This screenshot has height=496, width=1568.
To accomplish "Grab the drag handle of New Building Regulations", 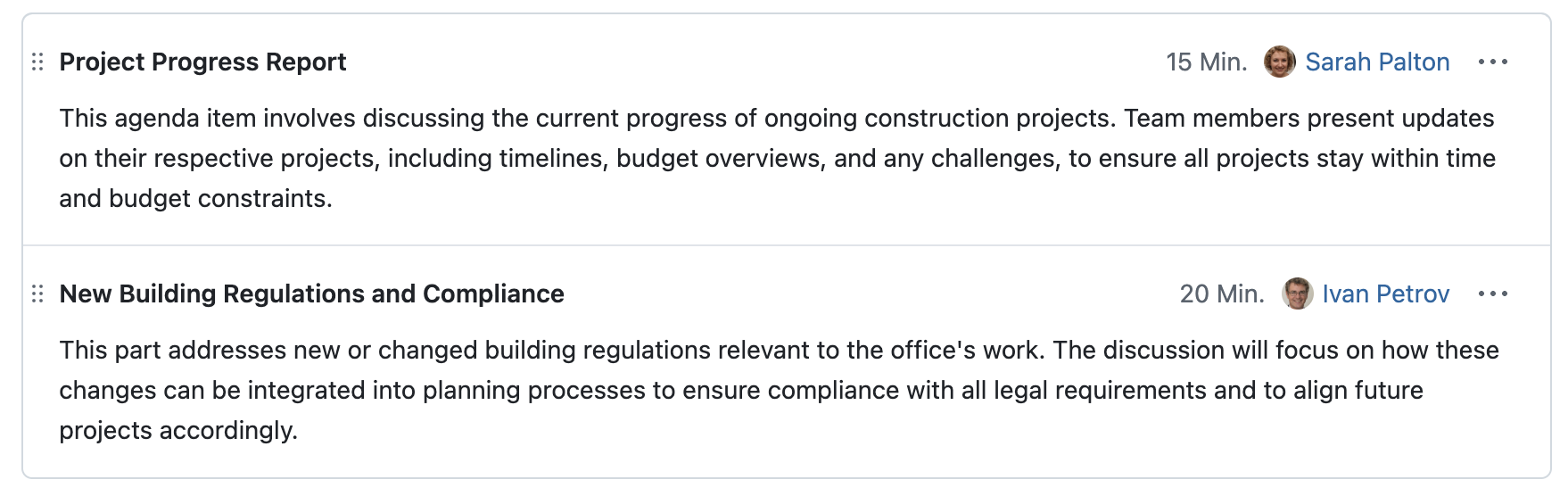I will (37, 293).
